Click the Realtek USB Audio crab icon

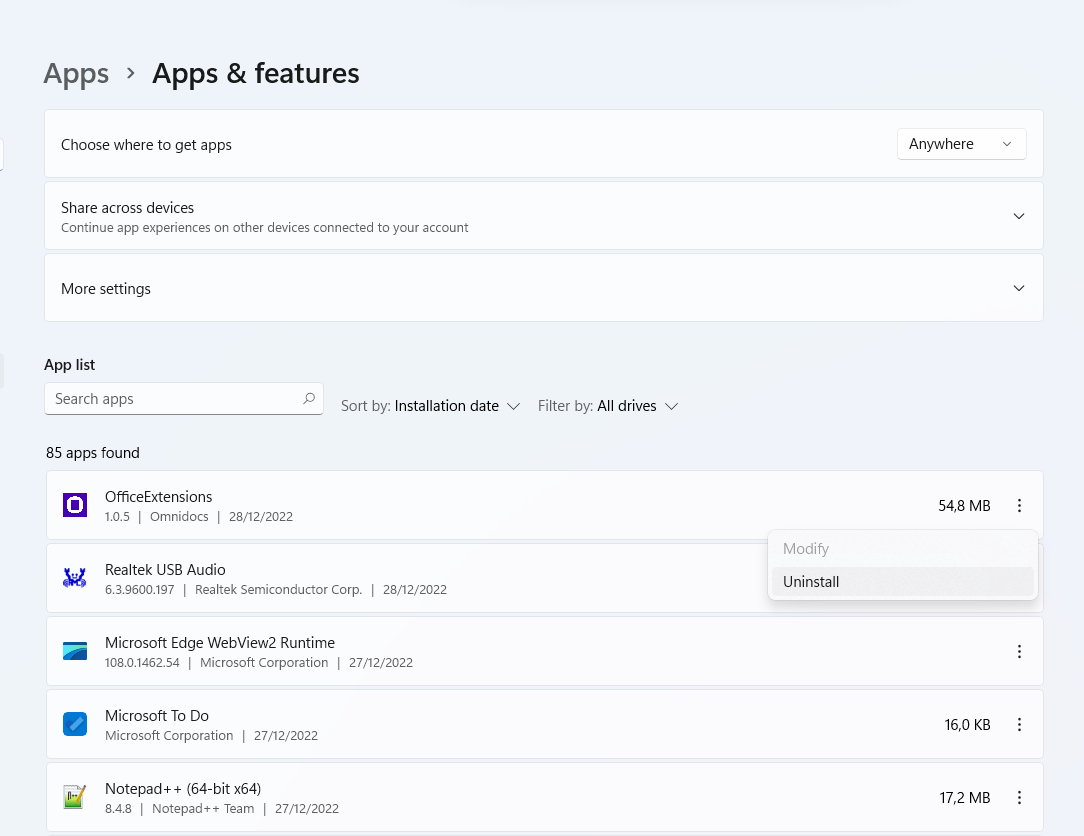pos(75,578)
